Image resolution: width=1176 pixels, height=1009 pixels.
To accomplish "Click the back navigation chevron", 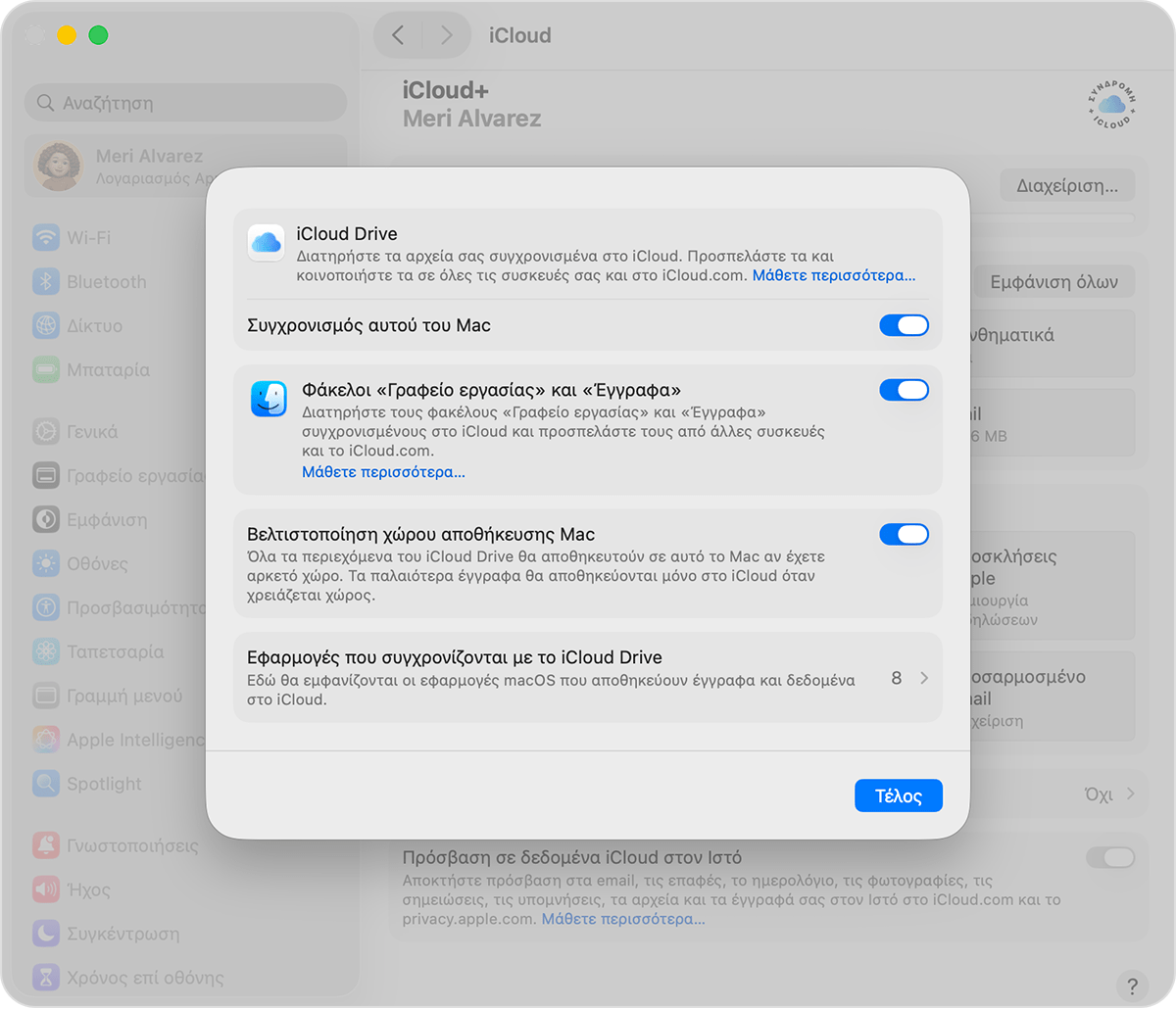I will (398, 34).
